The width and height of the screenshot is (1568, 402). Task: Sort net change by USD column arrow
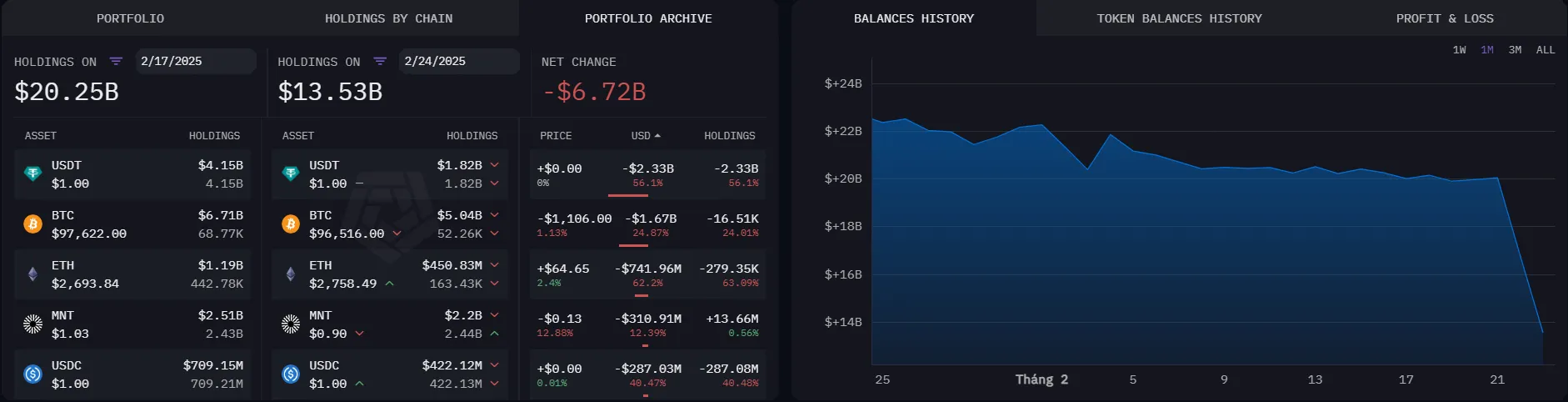click(x=657, y=135)
